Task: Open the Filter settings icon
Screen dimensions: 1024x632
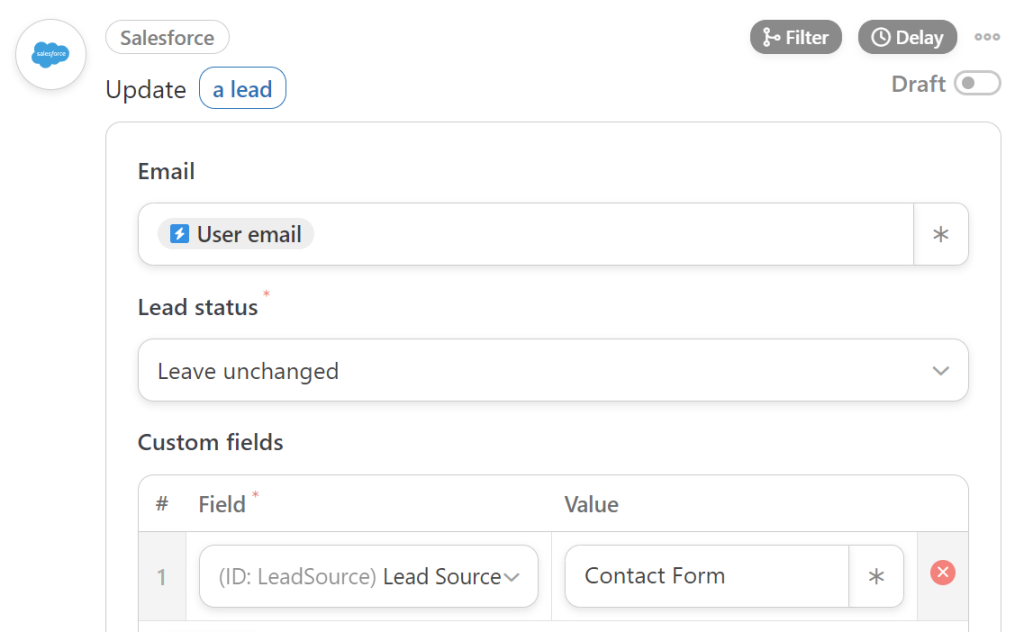Action: [772, 36]
